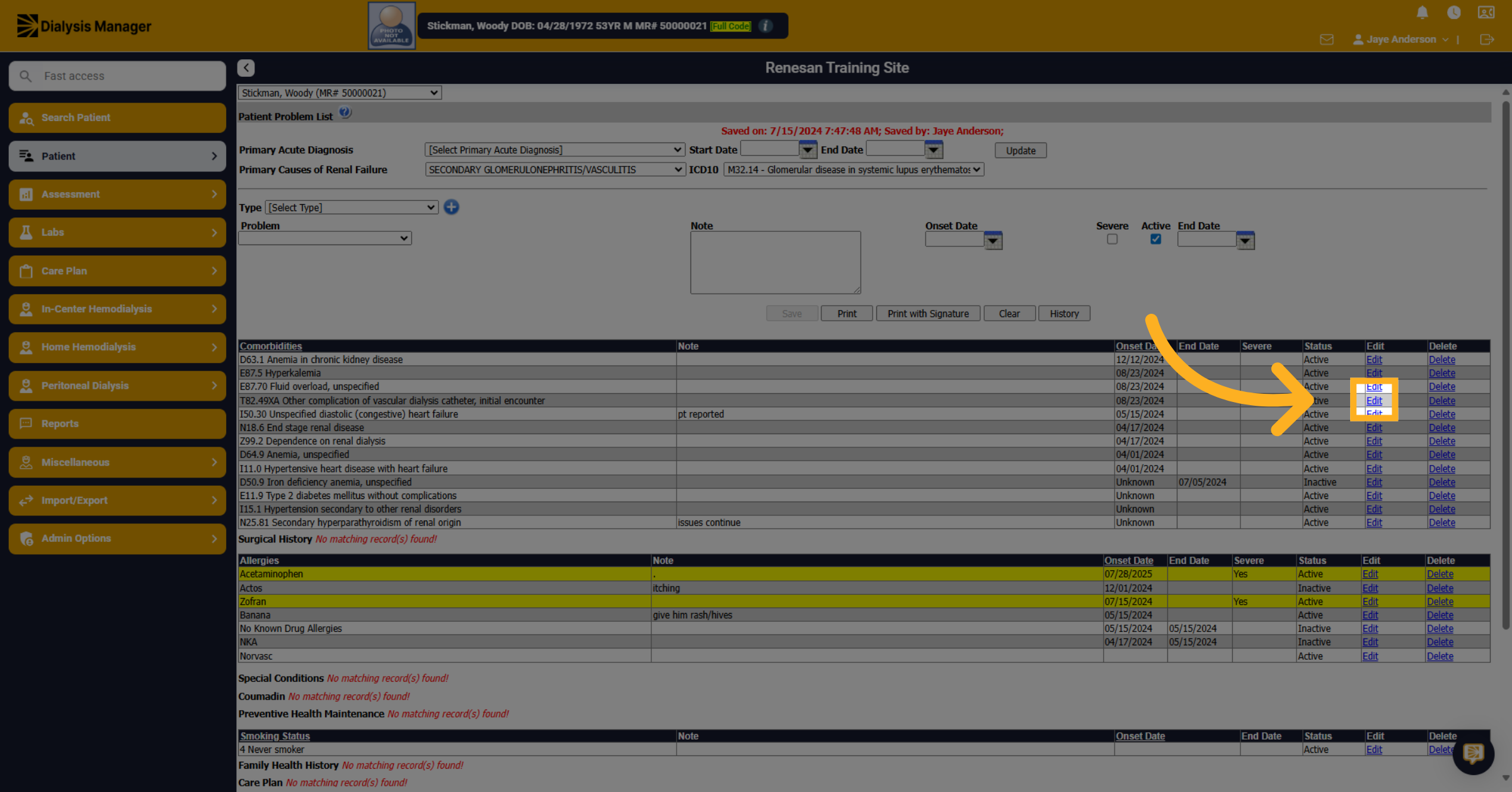Tick the Severe checkbox
This screenshot has width=1512, height=792.
point(1112,239)
